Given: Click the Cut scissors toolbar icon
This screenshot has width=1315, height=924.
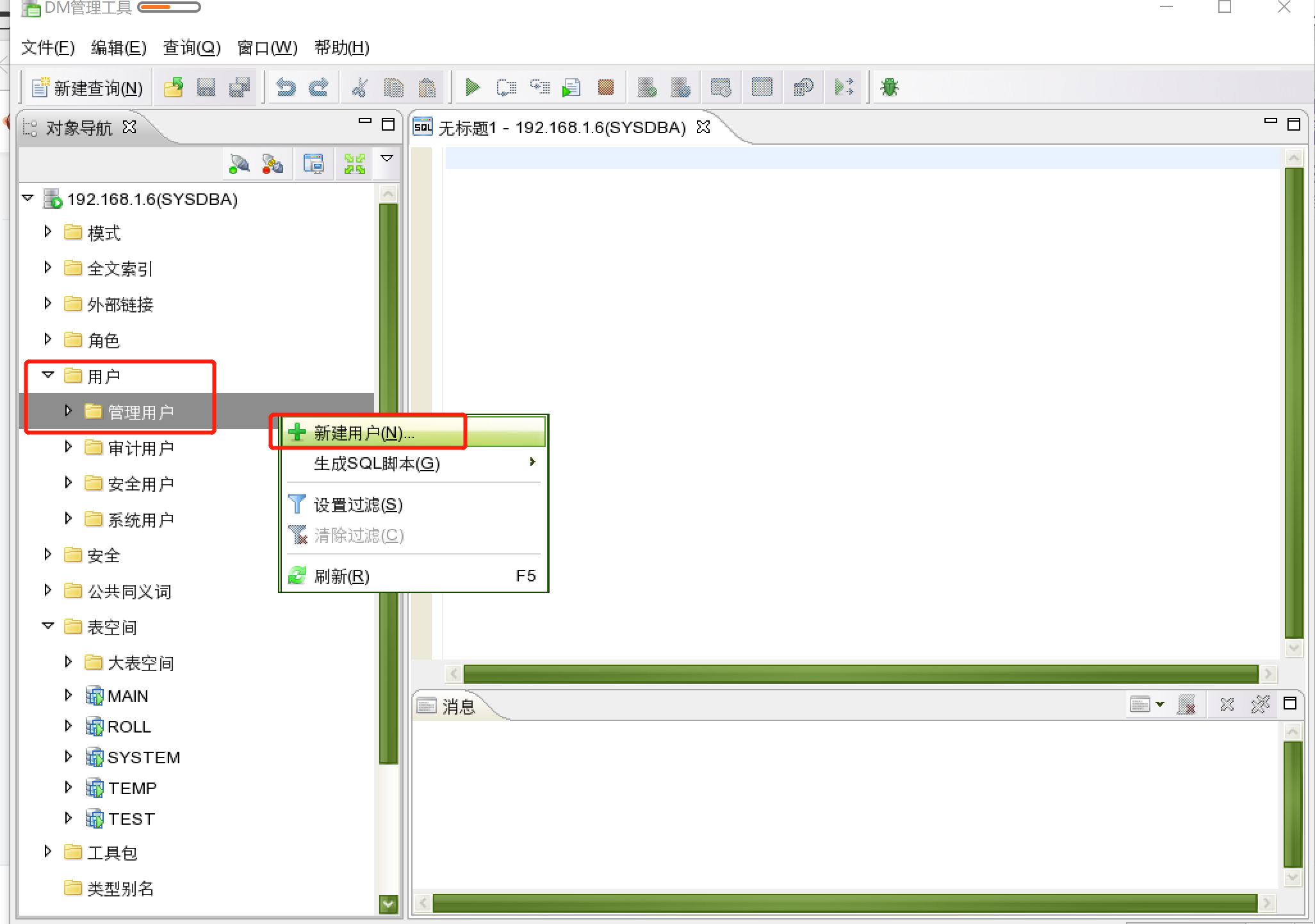Looking at the screenshot, I should point(360,87).
